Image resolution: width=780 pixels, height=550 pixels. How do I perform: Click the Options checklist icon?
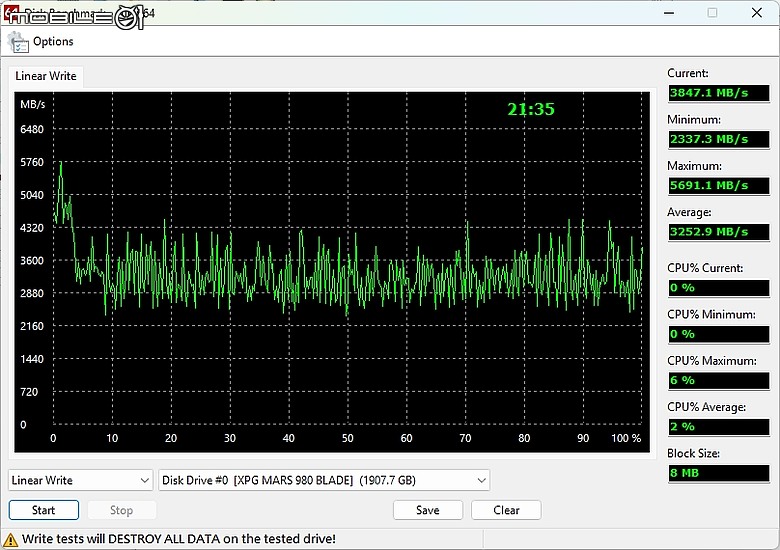pyautogui.click(x=18, y=42)
